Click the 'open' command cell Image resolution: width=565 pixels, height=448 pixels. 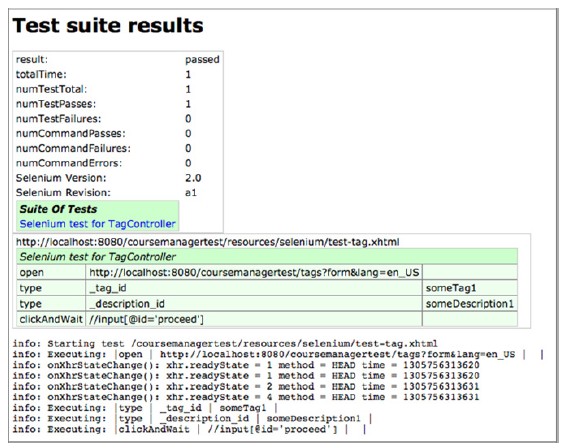coord(51,272)
